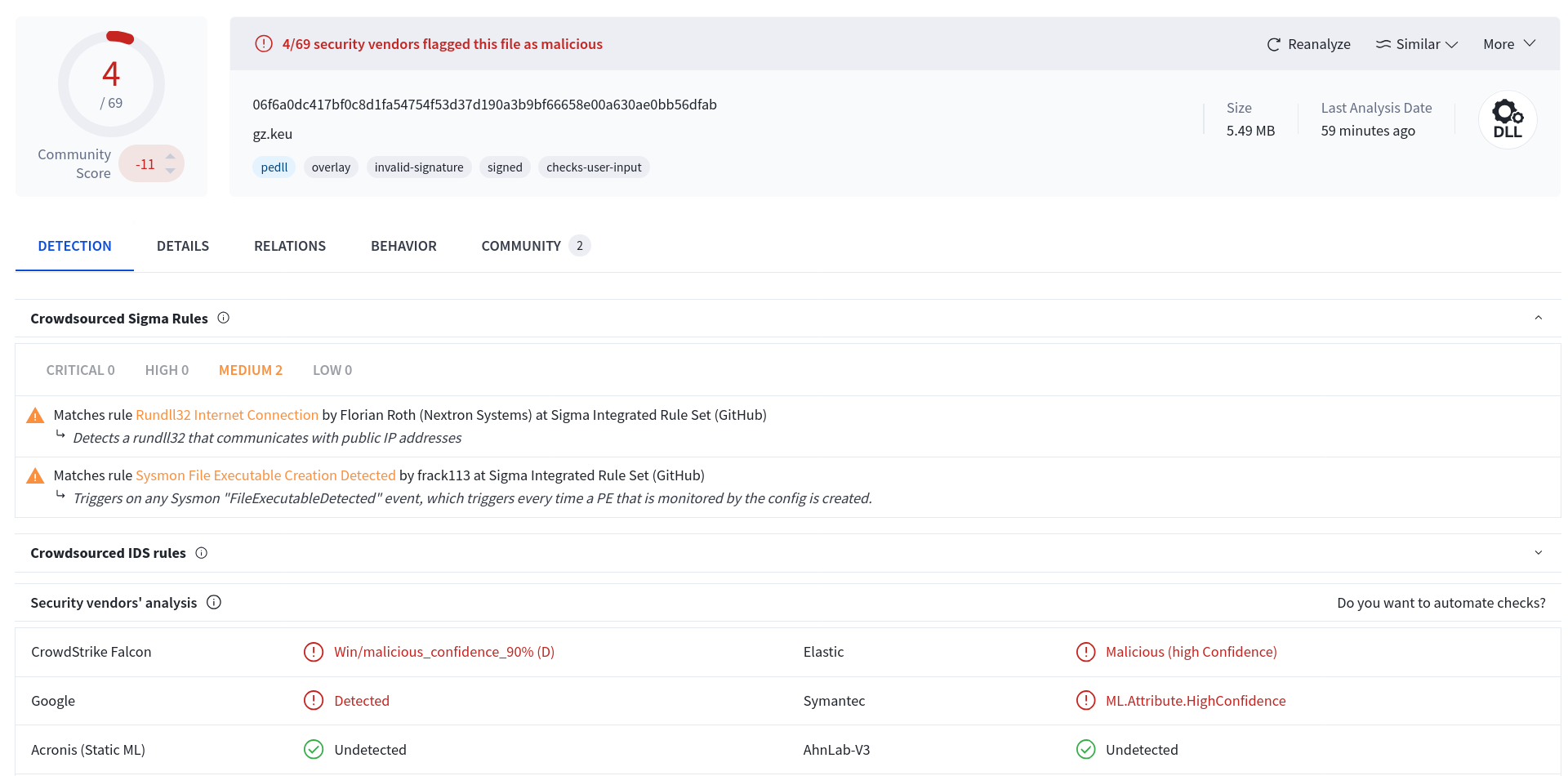This screenshot has width=1568, height=776.
Task: Click info icon beside Crowdsourced IDS rules
Action: [x=201, y=553]
